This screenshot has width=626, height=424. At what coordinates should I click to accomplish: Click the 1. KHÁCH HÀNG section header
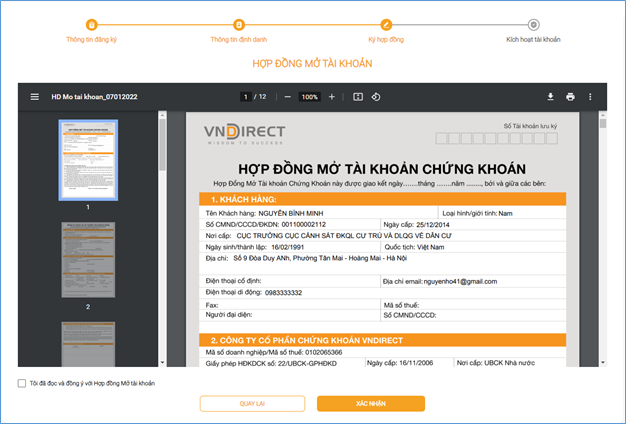[382, 199]
